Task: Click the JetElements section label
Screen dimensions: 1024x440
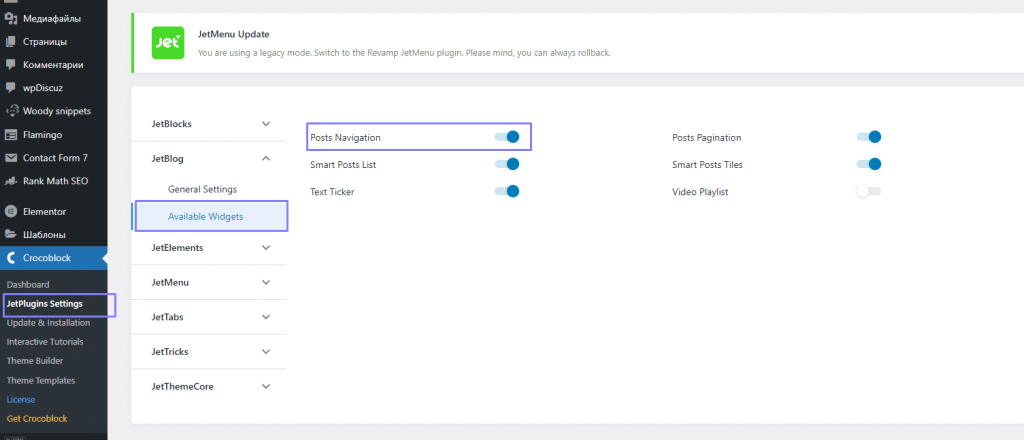Action: (x=178, y=247)
